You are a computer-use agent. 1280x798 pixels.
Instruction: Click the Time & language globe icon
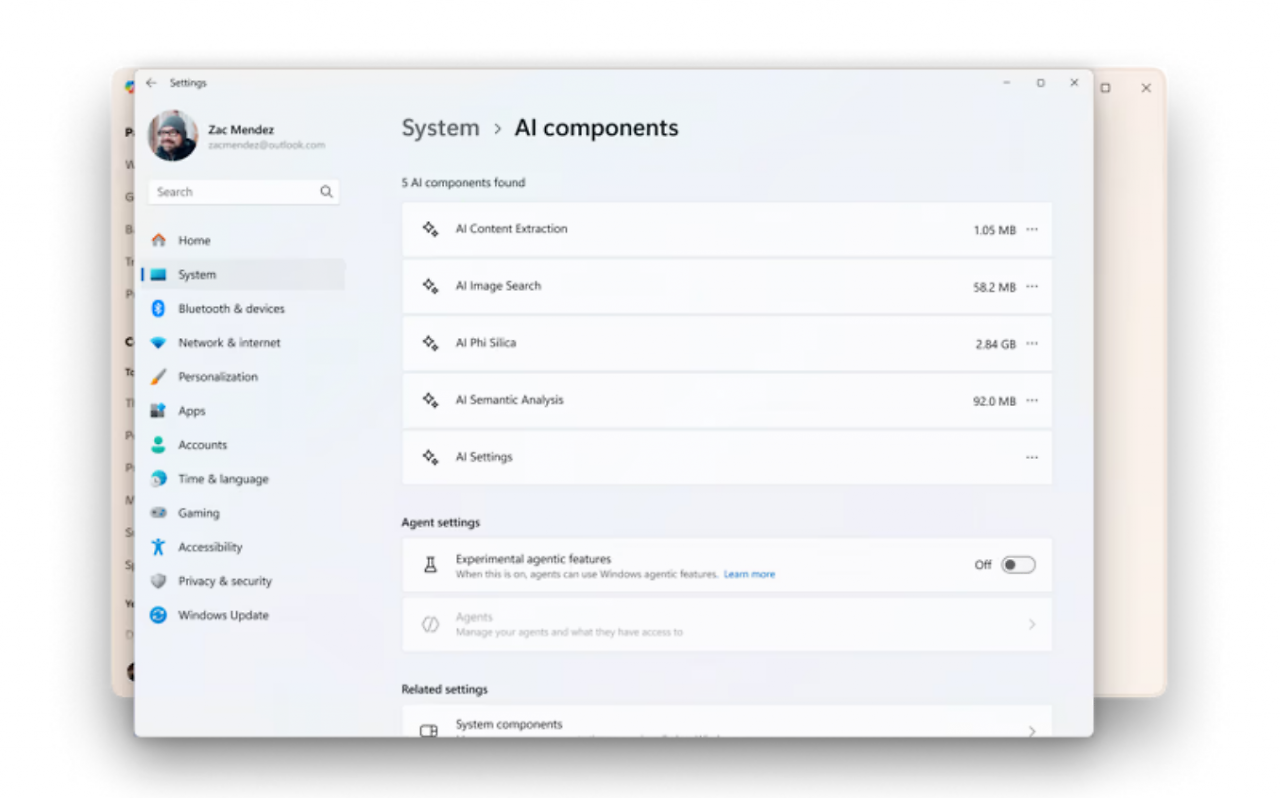[x=158, y=479]
